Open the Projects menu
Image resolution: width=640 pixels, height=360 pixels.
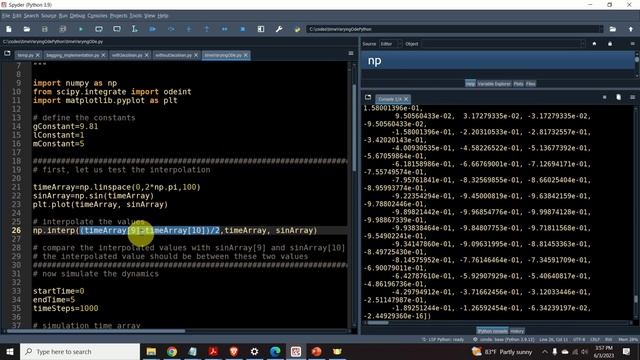(118, 16)
